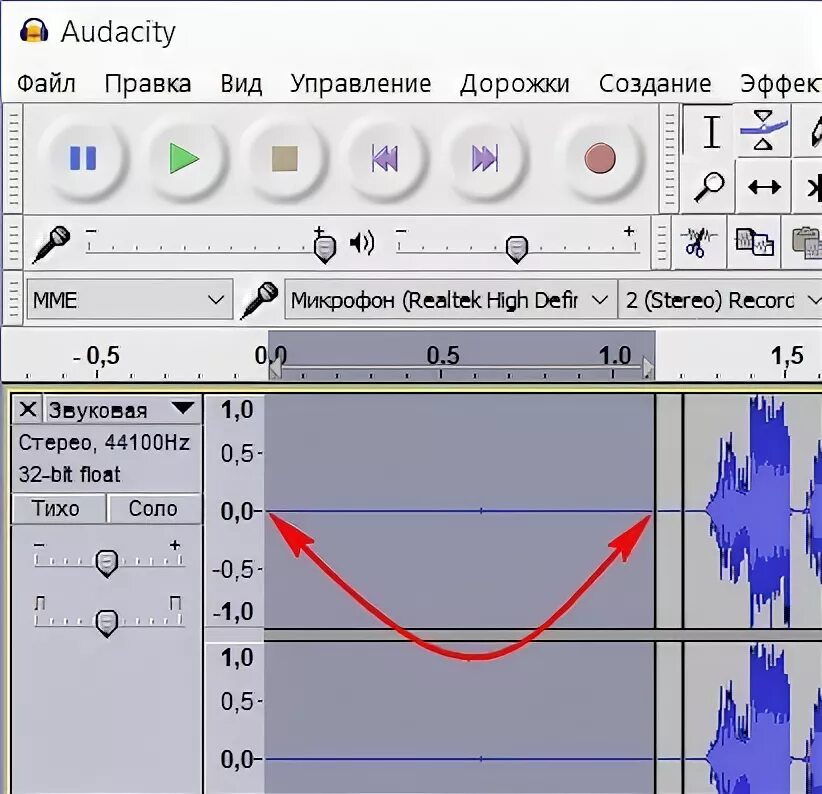The height and width of the screenshot is (794, 822).
Task: Select the Selection (I-beam) tool
Action: pos(711,132)
